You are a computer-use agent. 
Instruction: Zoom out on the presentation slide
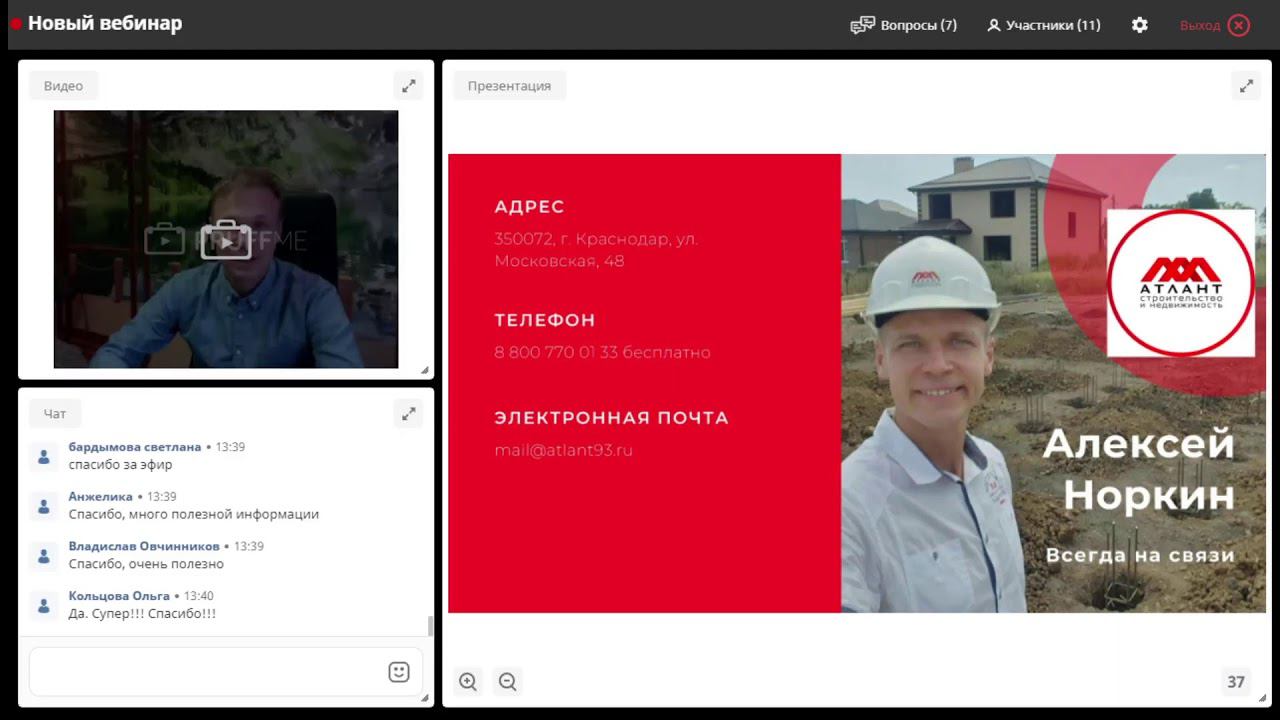click(508, 682)
